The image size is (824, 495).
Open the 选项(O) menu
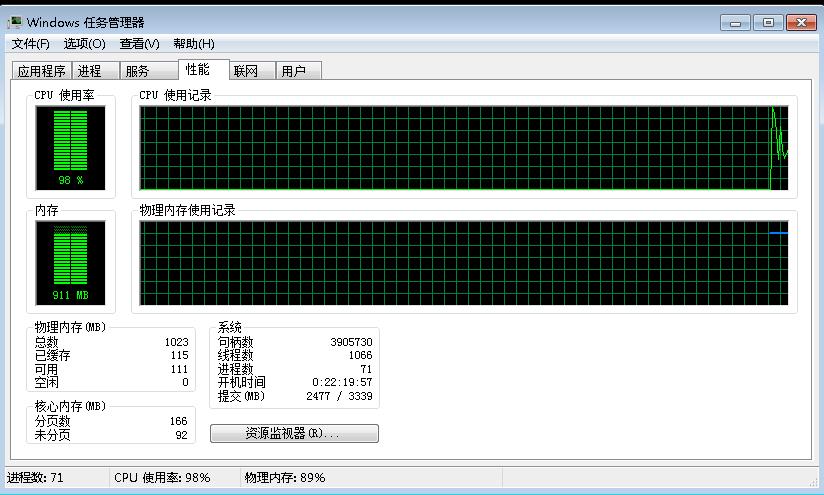85,44
